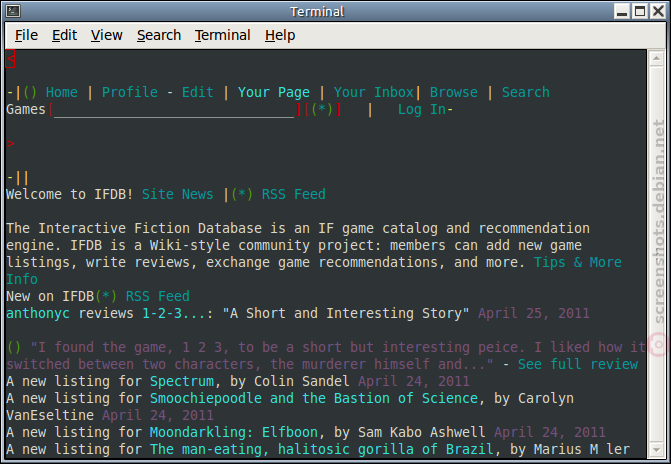671x464 pixels.
Task: Click the 'by Colin Sandel' text
Action: click(290, 381)
